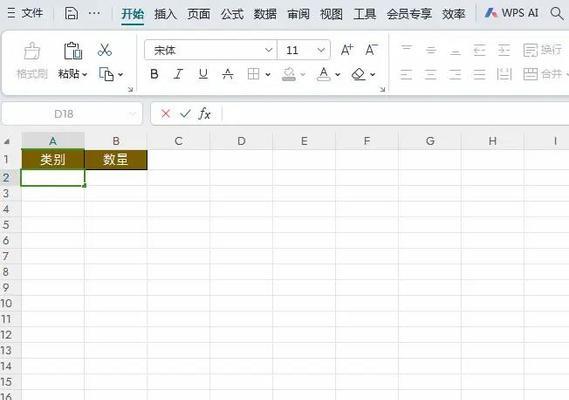Click the Save icon in title bar
This screenshot has height=400, width=569.
(x=71, y=13)
